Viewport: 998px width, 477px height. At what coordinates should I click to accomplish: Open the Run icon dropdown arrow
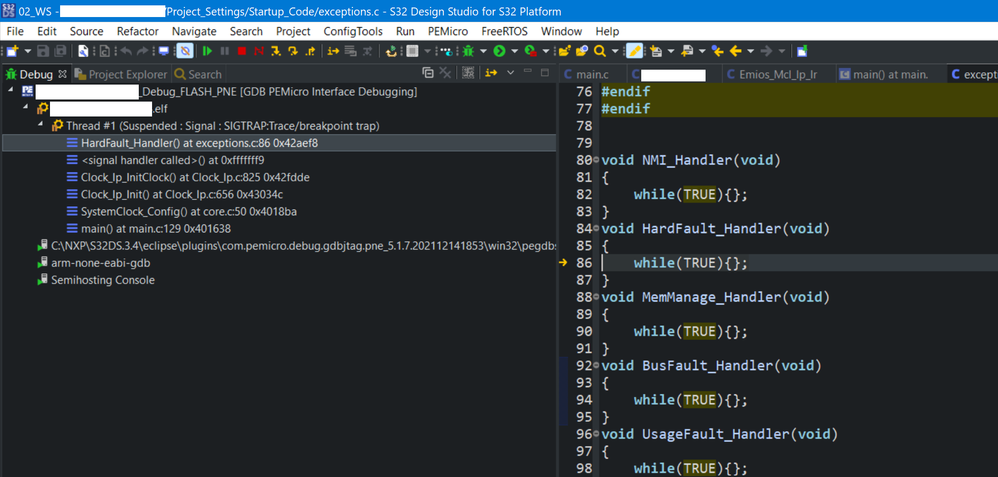(514, 51)
